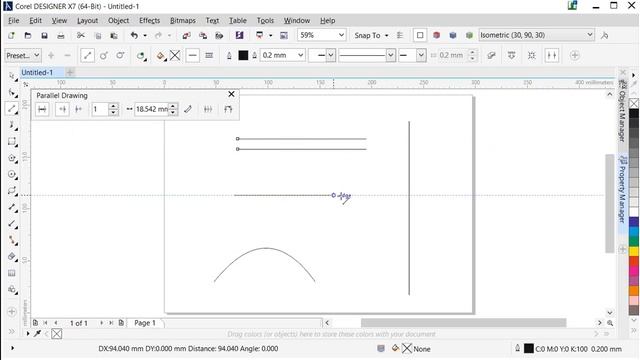
Task: Toggle the perpendicular 2-point line mode
Action: point(104,56)
